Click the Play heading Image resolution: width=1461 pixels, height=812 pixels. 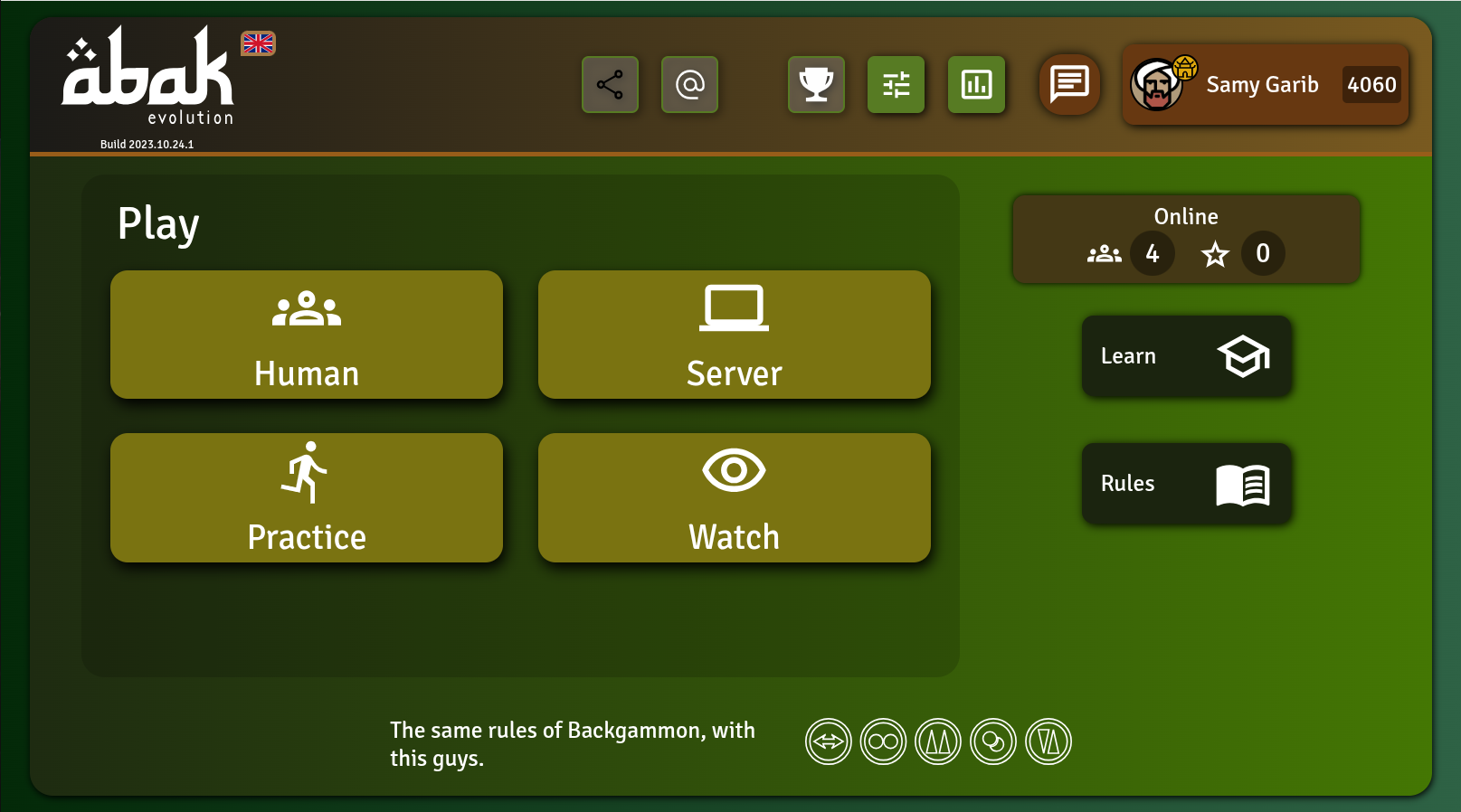(x=158, y=224)
